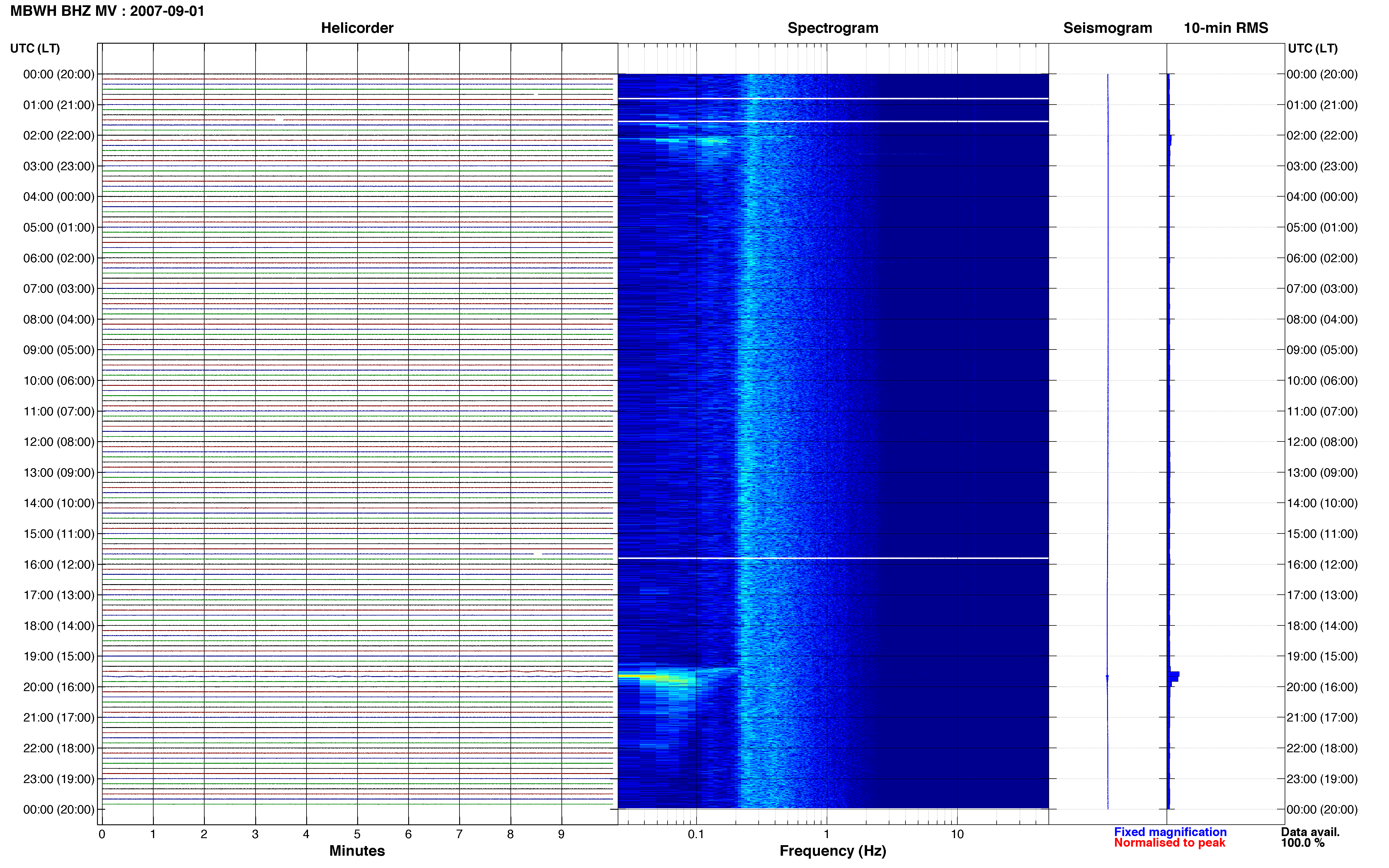
Task: Click the left 08:00 (04:00) time label
Action: (59, 319)
